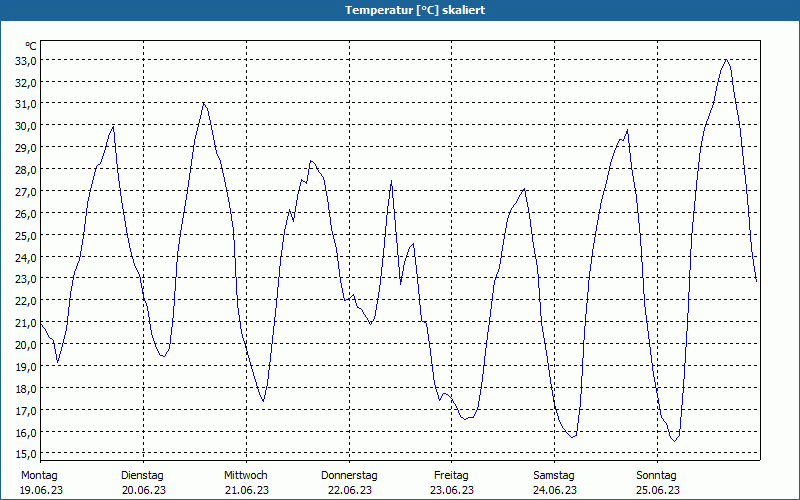
Task: Click the '23,0' y-axis label
Action: (x=26, y=279)
